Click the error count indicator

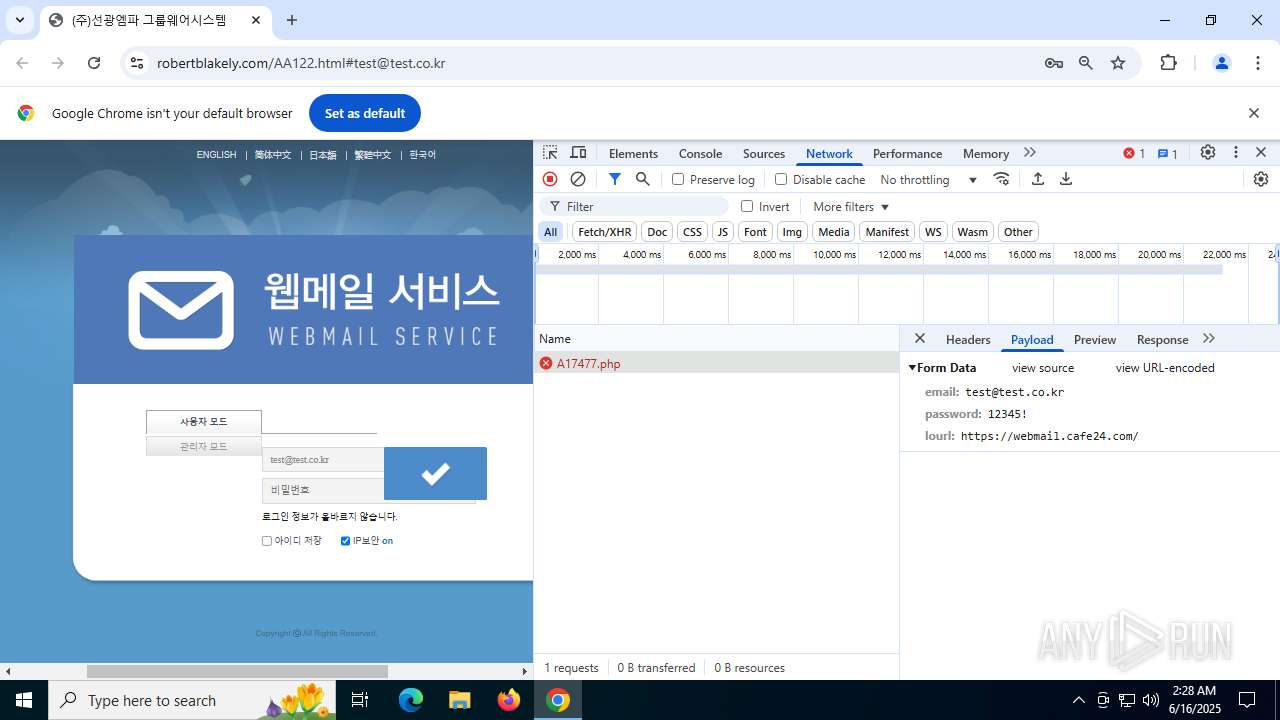(x=1134, y=153)
